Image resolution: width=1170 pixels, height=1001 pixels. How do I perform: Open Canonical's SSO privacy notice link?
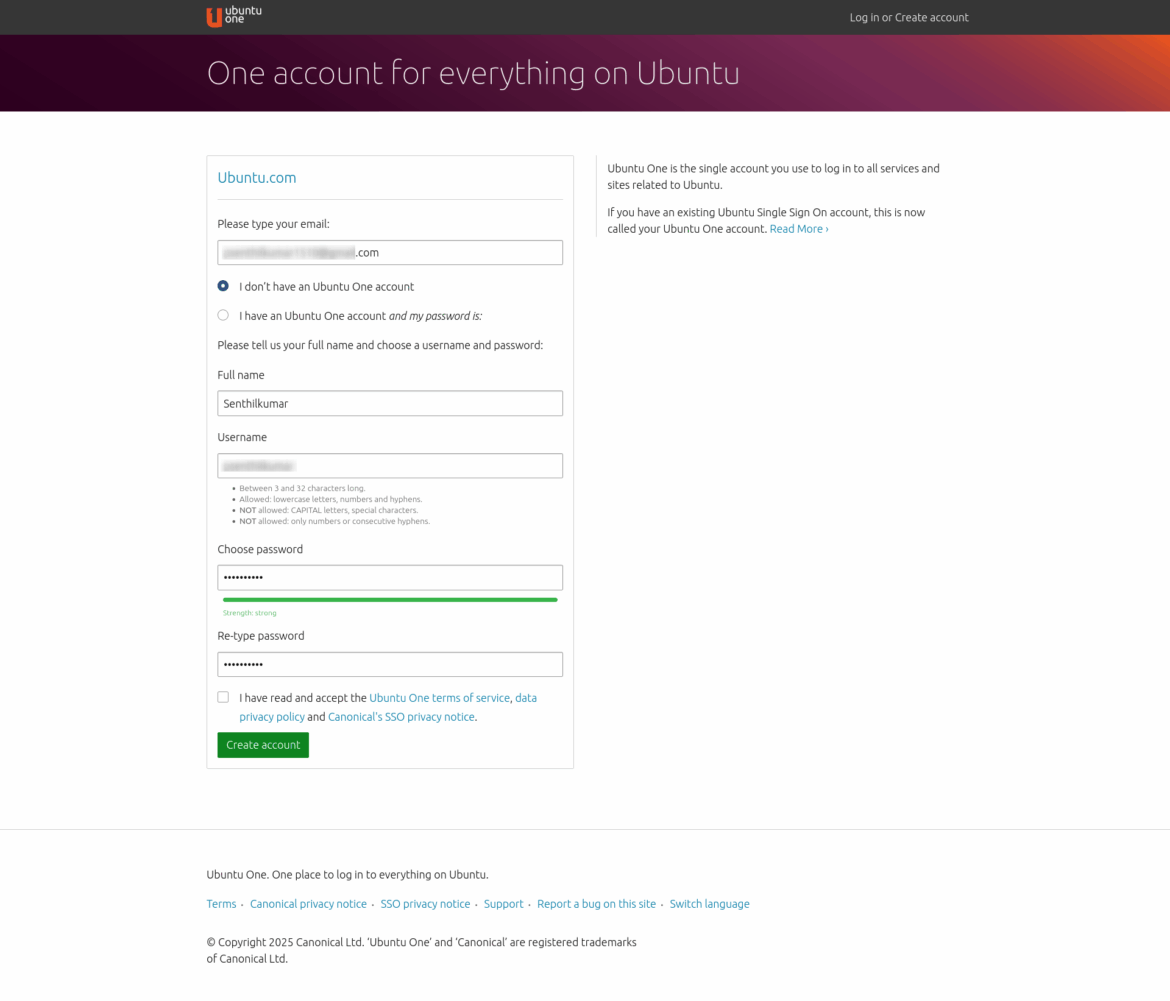point(401,717)
